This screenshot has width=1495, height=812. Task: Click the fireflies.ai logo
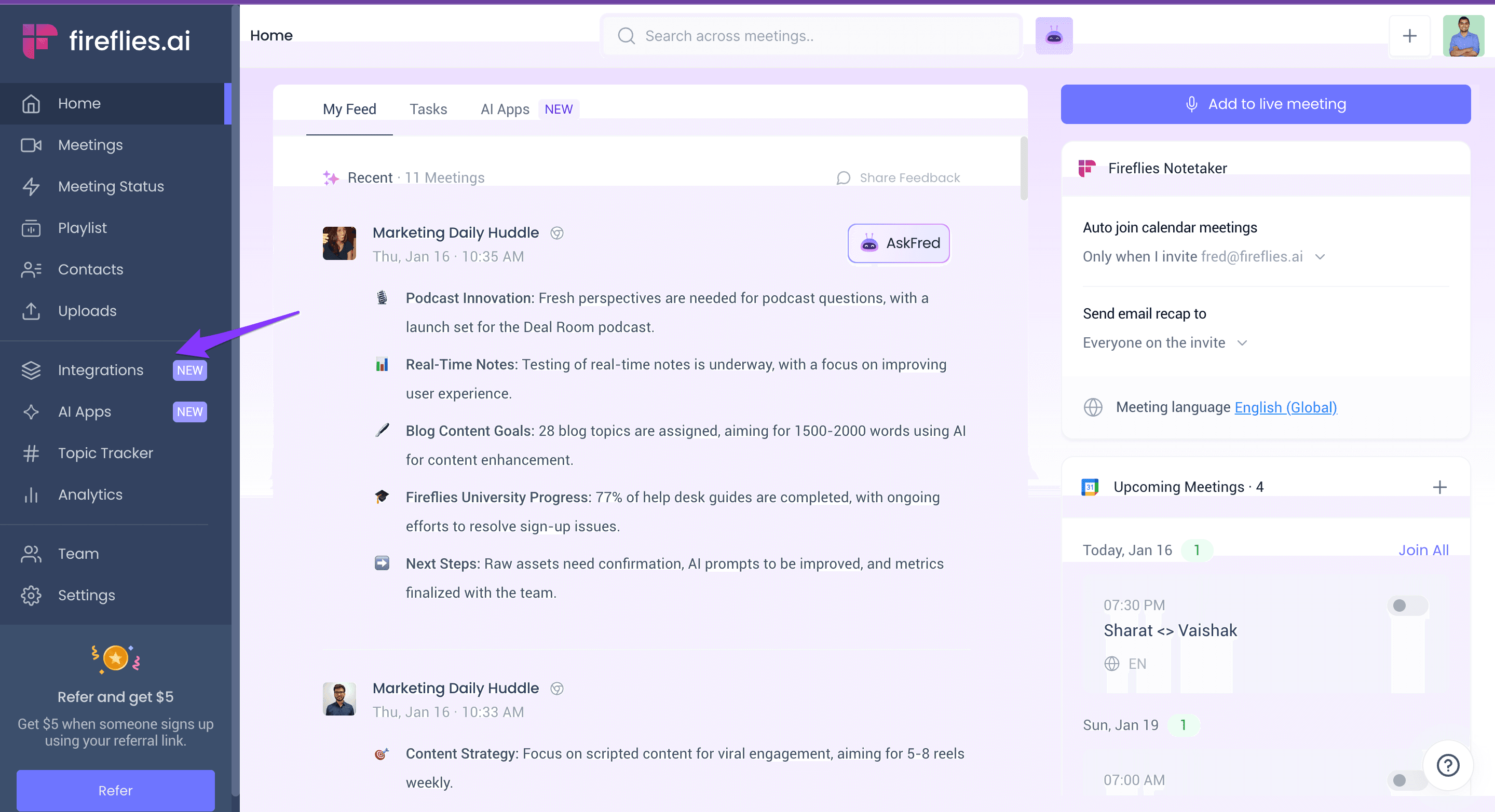106,40
